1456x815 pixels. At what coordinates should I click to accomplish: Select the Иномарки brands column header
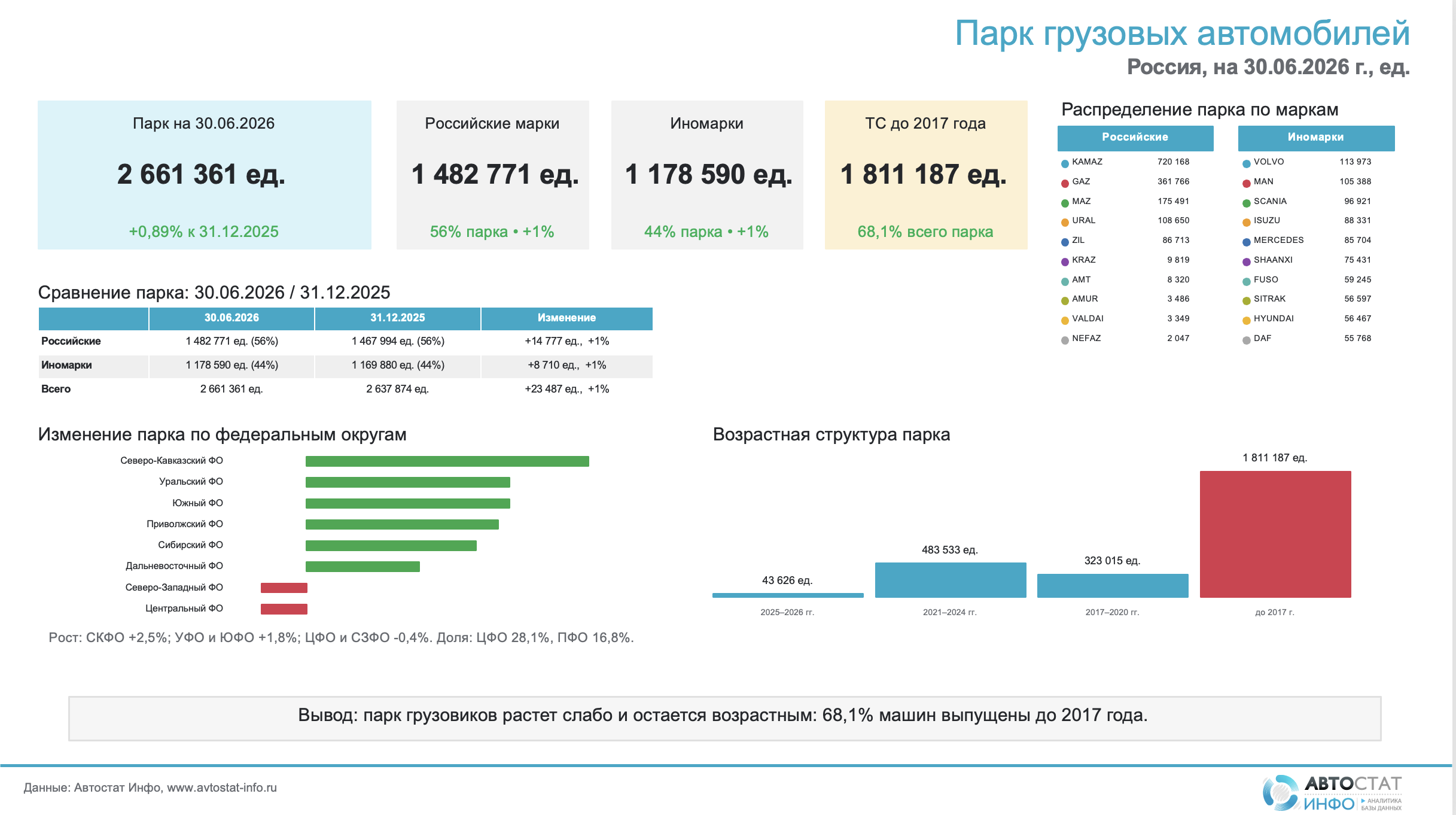coord(1316,138)
